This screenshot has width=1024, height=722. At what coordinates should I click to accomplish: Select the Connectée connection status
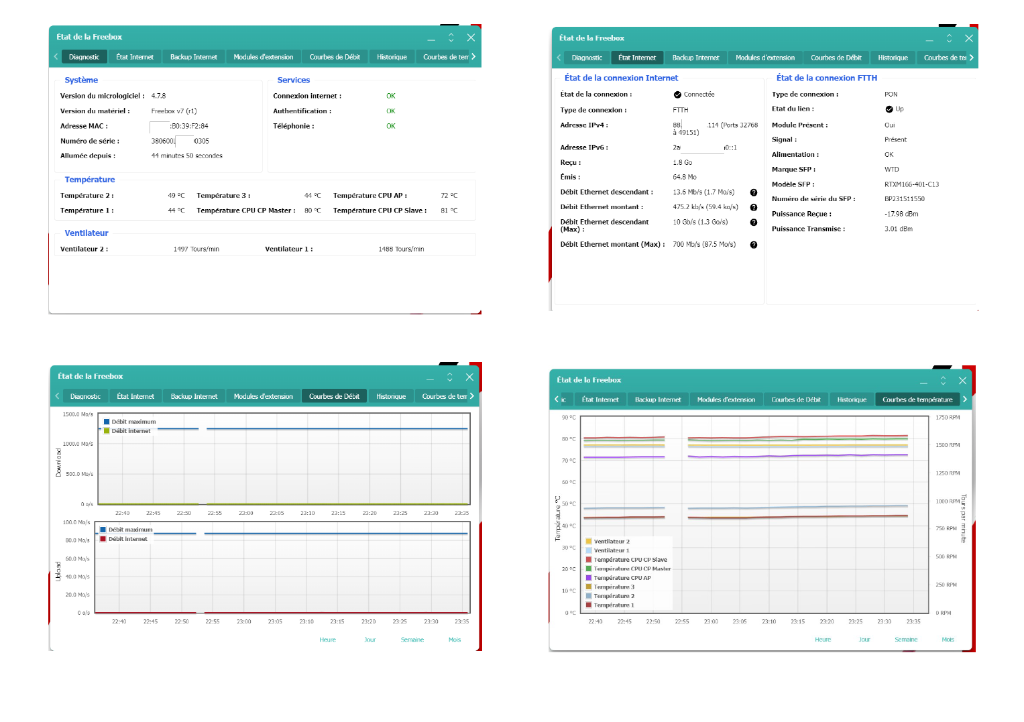coord(694,95)
